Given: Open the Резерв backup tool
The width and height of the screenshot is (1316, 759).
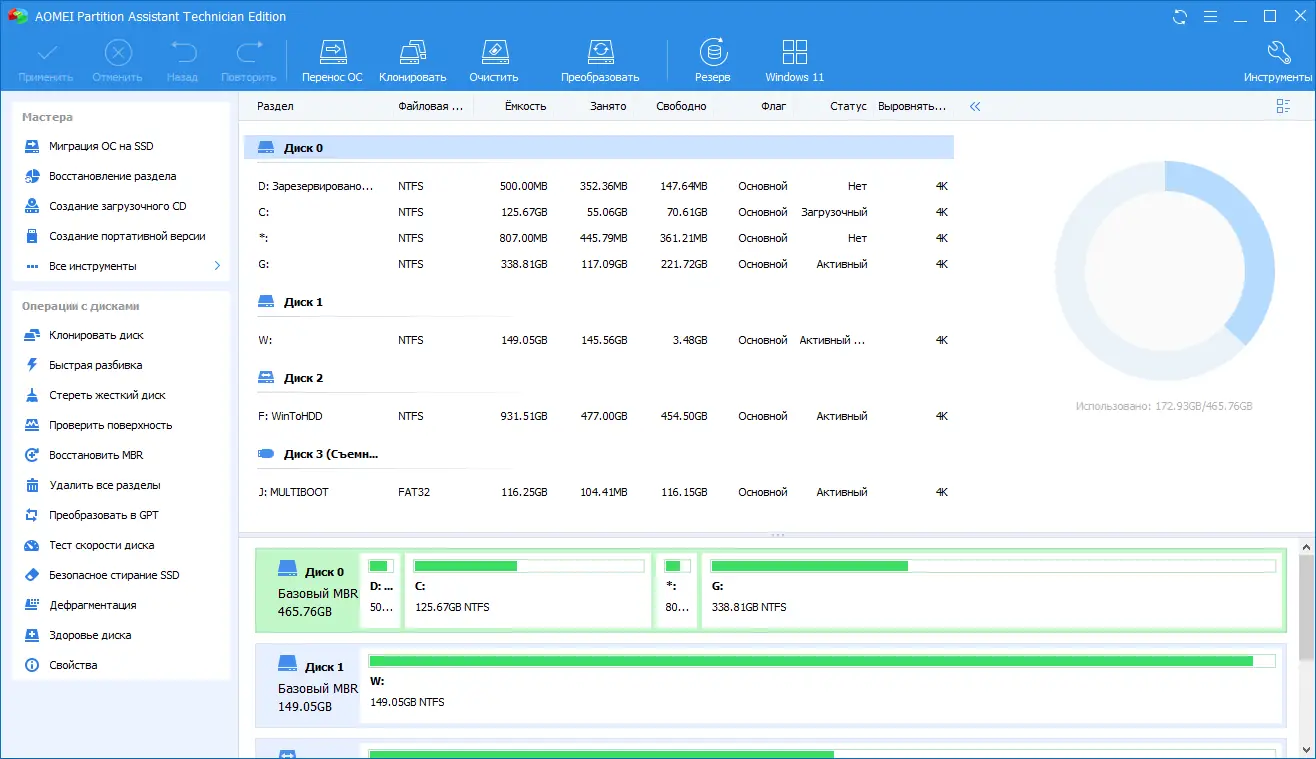Looking at the screenshot, I should [x=713, y=61].
